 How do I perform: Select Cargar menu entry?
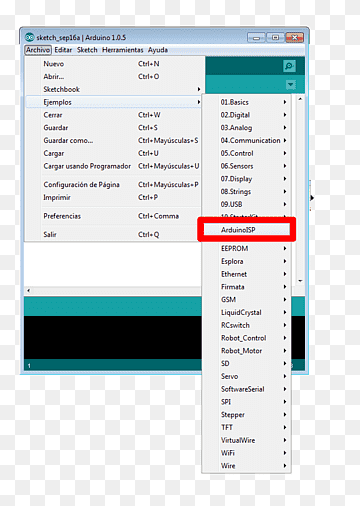pyautogui.click(x=114, y=153)
